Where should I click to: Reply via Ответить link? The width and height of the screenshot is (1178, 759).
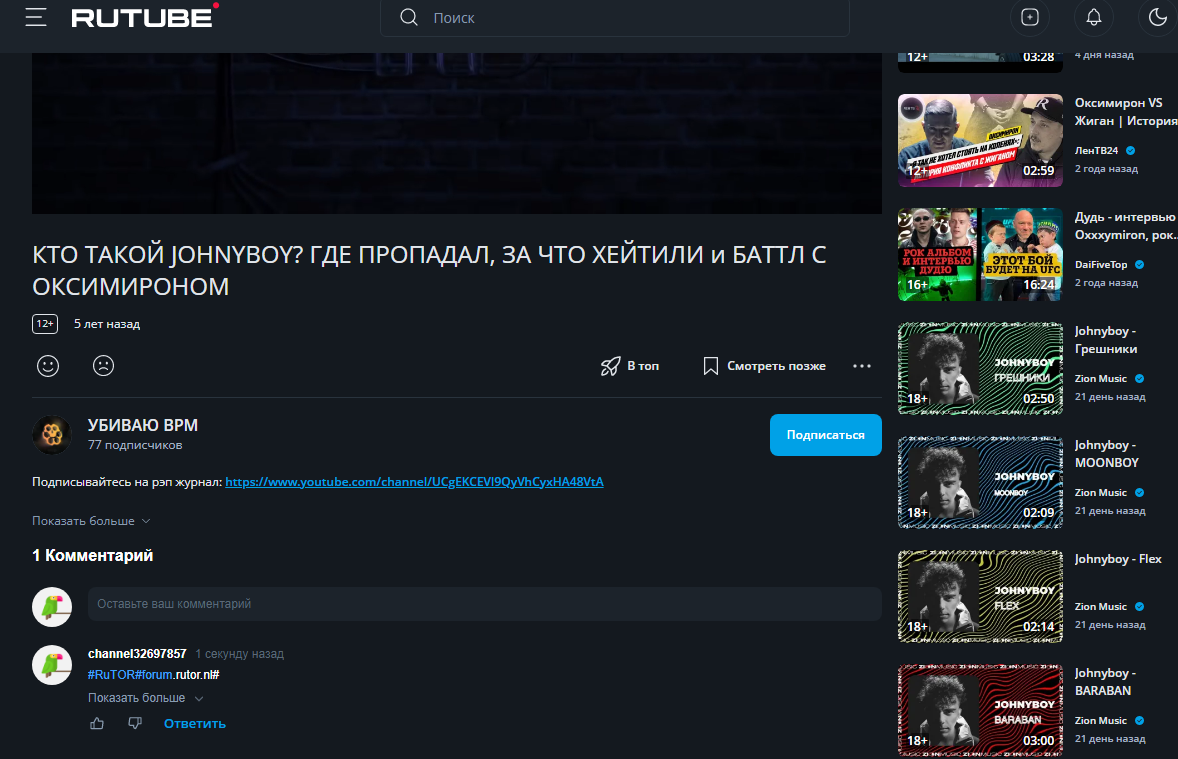[195, 724]
